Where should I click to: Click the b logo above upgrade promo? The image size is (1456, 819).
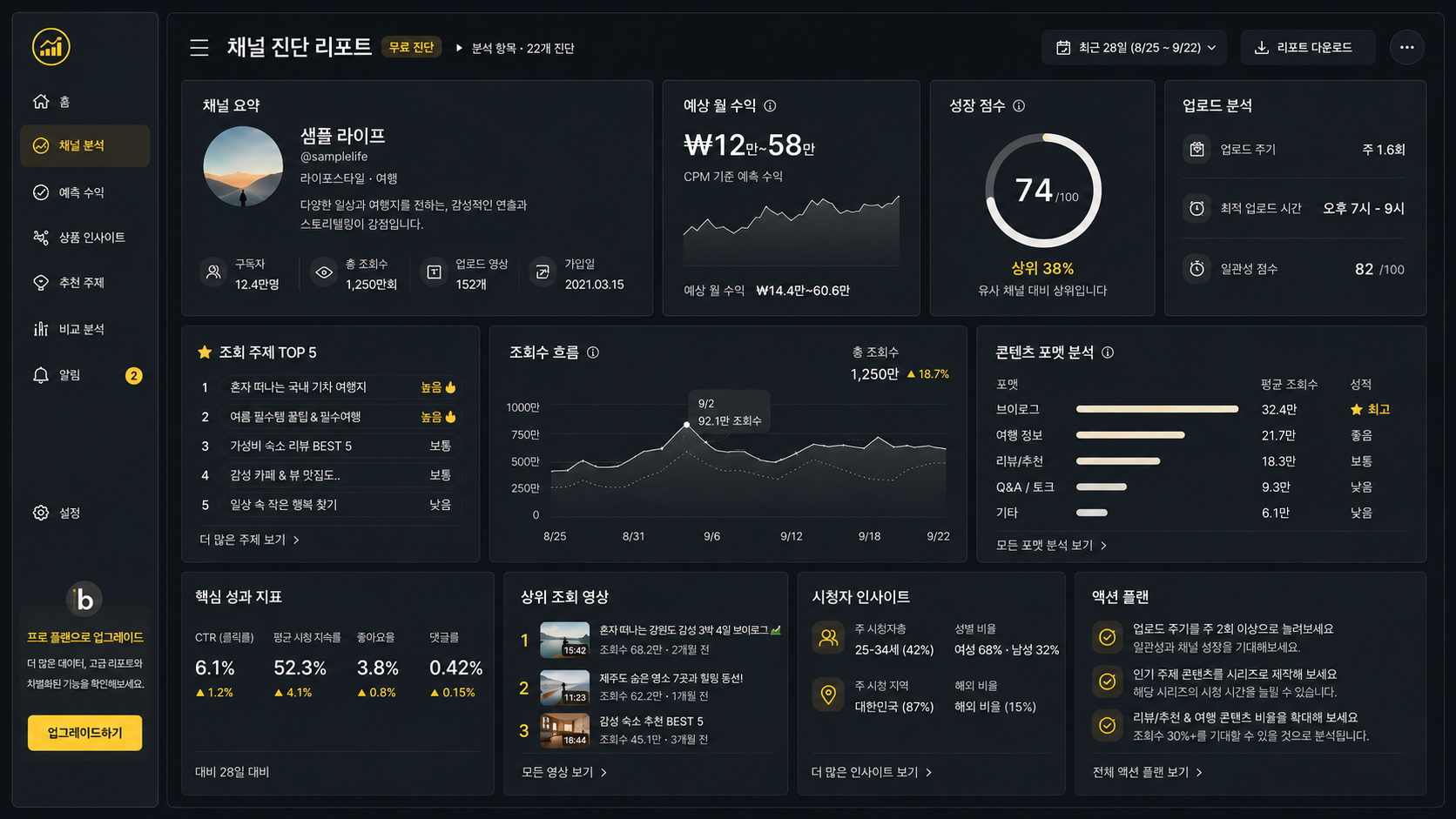(84, 599)
